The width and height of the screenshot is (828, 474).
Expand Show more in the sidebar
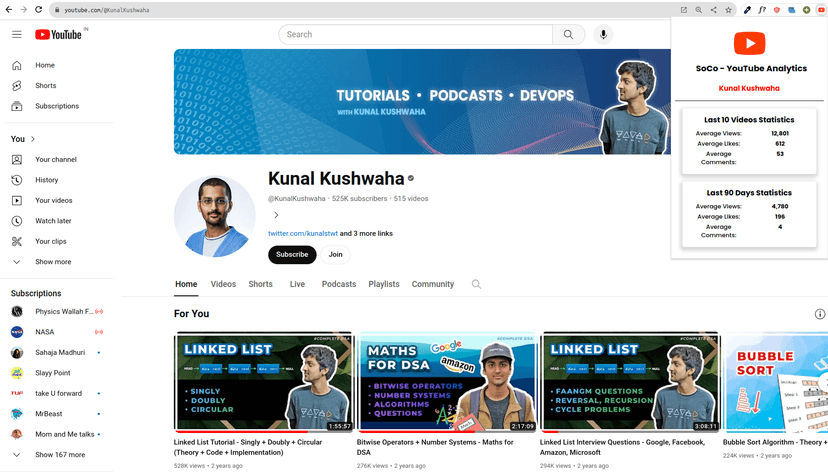(x=52, y=262)
